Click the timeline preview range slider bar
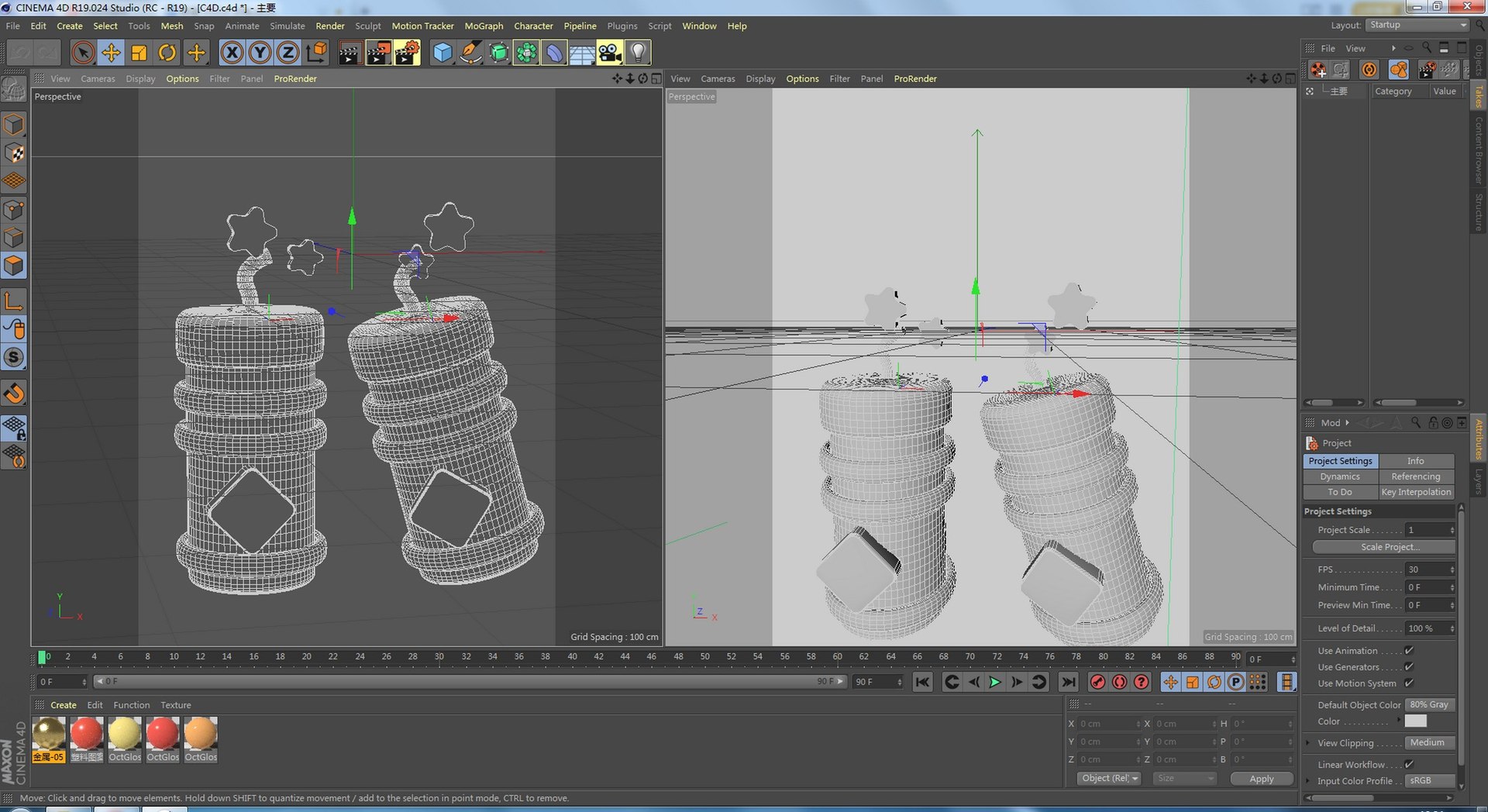Image resolution: width=1488 pixels, height=812 pixels. coord(470,682)
